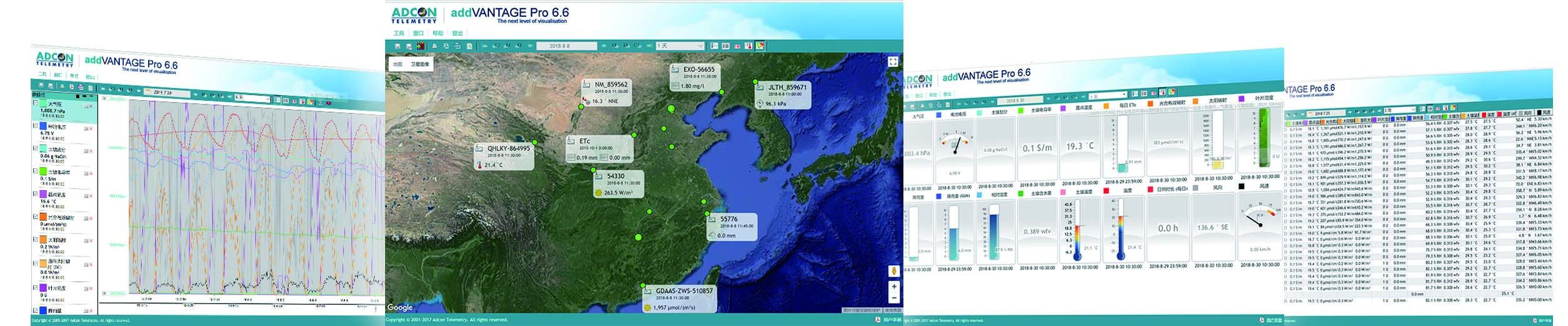Viewport: 1568px width, 326px height.
Task: Open the 54330 station label on the map
Action: pyautogui.click(x=620, y=184)
